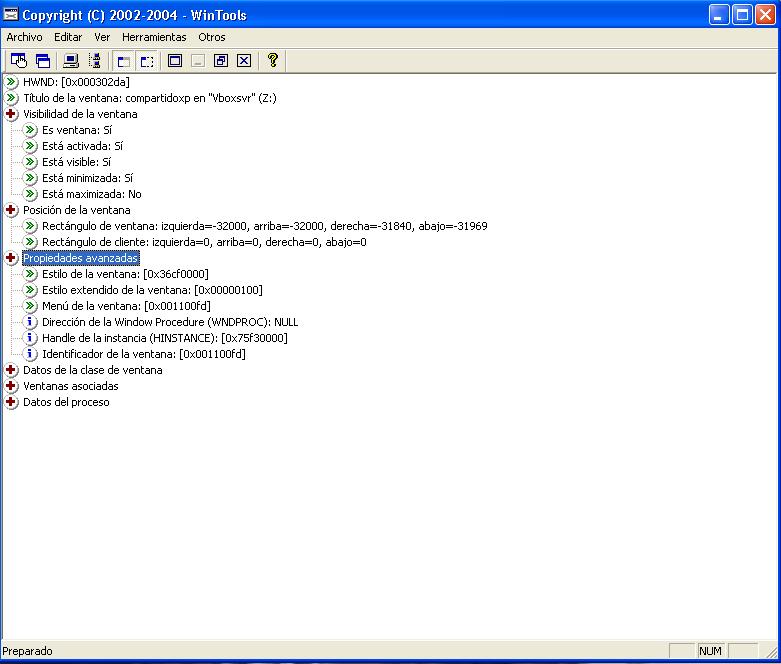The width and height of the screenshot is (781, 664).
Task: Select the HWND: [0x000302da] row
Action: tap(76, 82)
